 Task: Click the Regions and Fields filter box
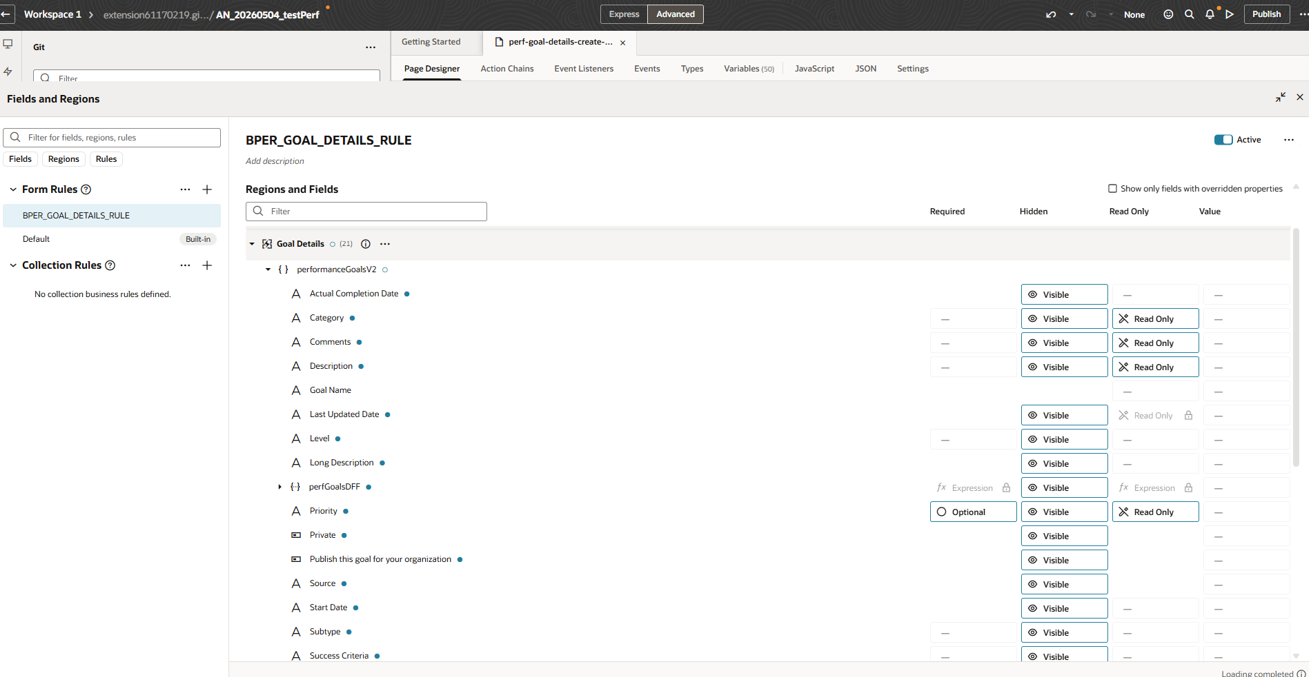(366, 211)
